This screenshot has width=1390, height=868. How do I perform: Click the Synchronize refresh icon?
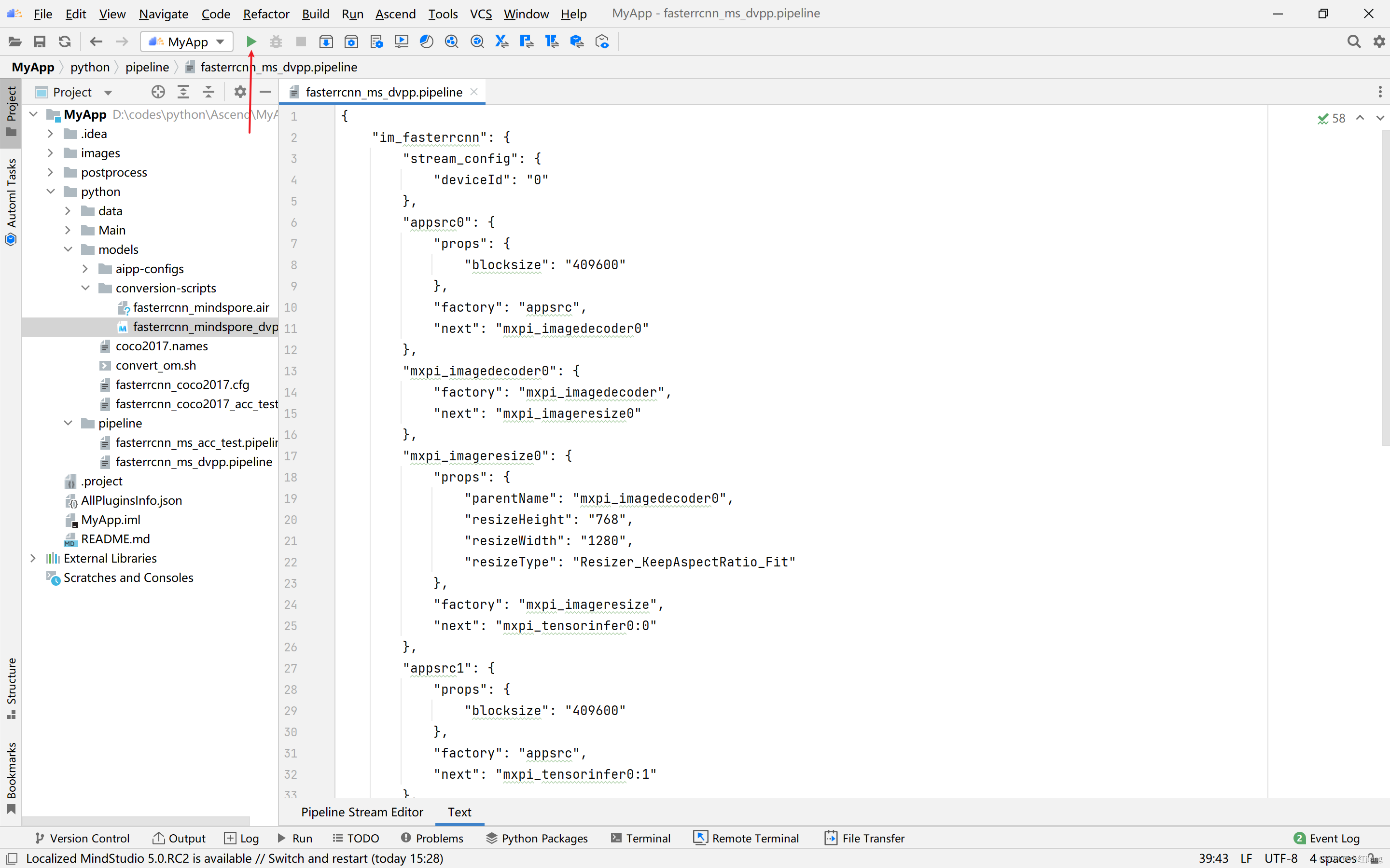[x=64, y=41]
